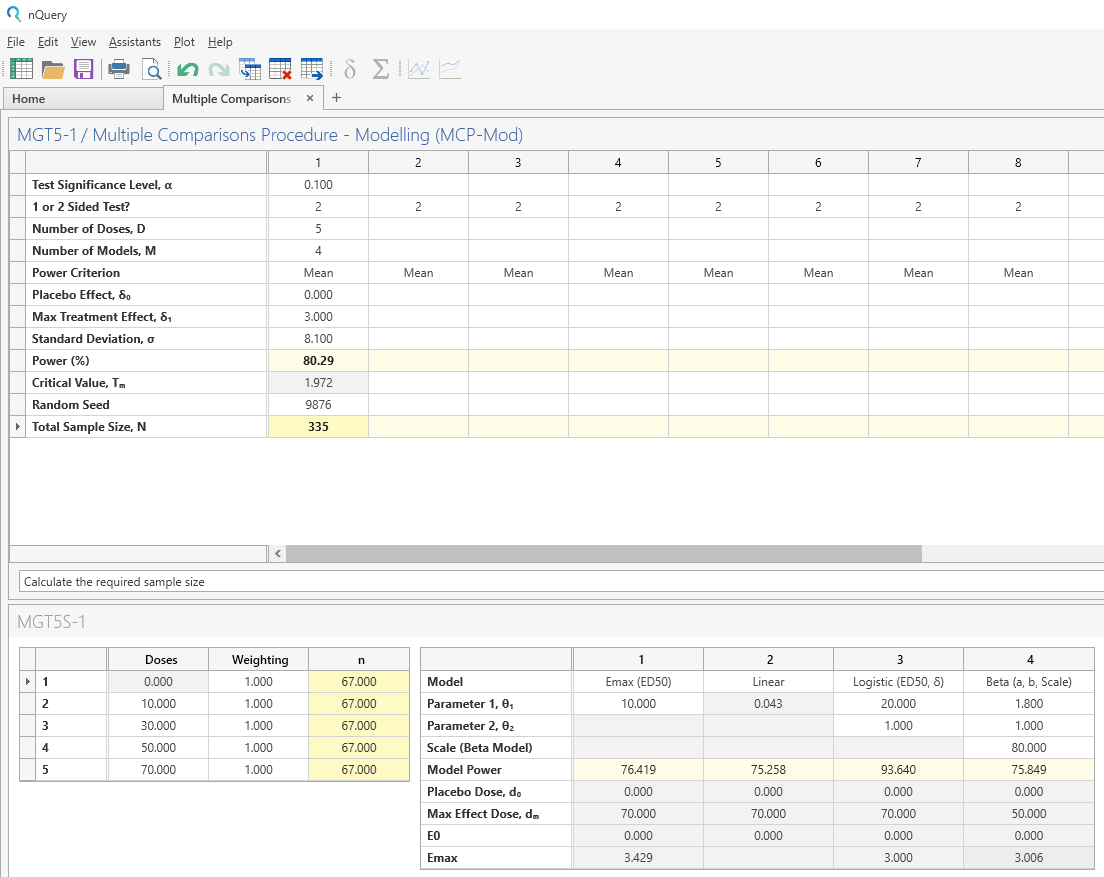Open the Assistants menu

point(134,42)
